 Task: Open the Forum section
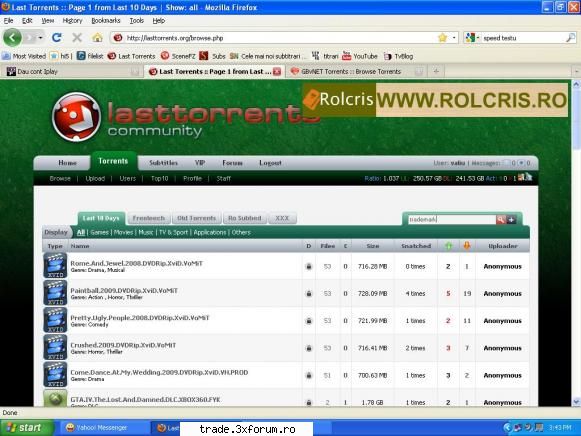[232, 163]
